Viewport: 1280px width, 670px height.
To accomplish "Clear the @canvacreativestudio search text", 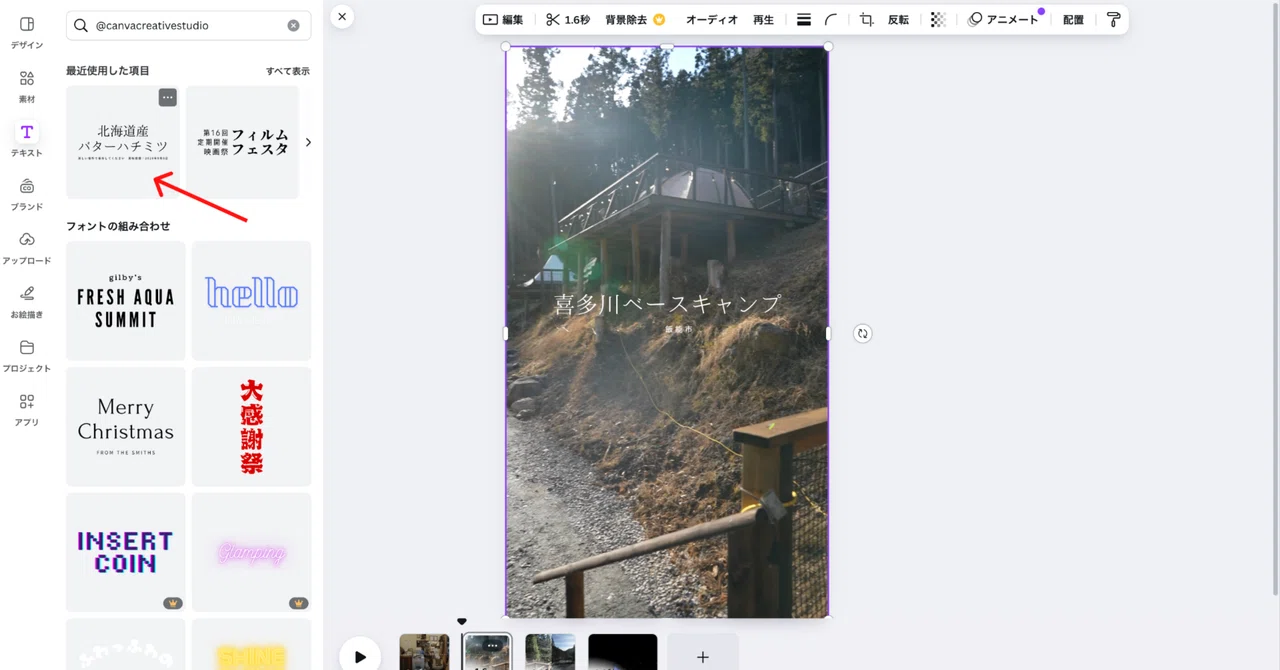I will point(293,25).
